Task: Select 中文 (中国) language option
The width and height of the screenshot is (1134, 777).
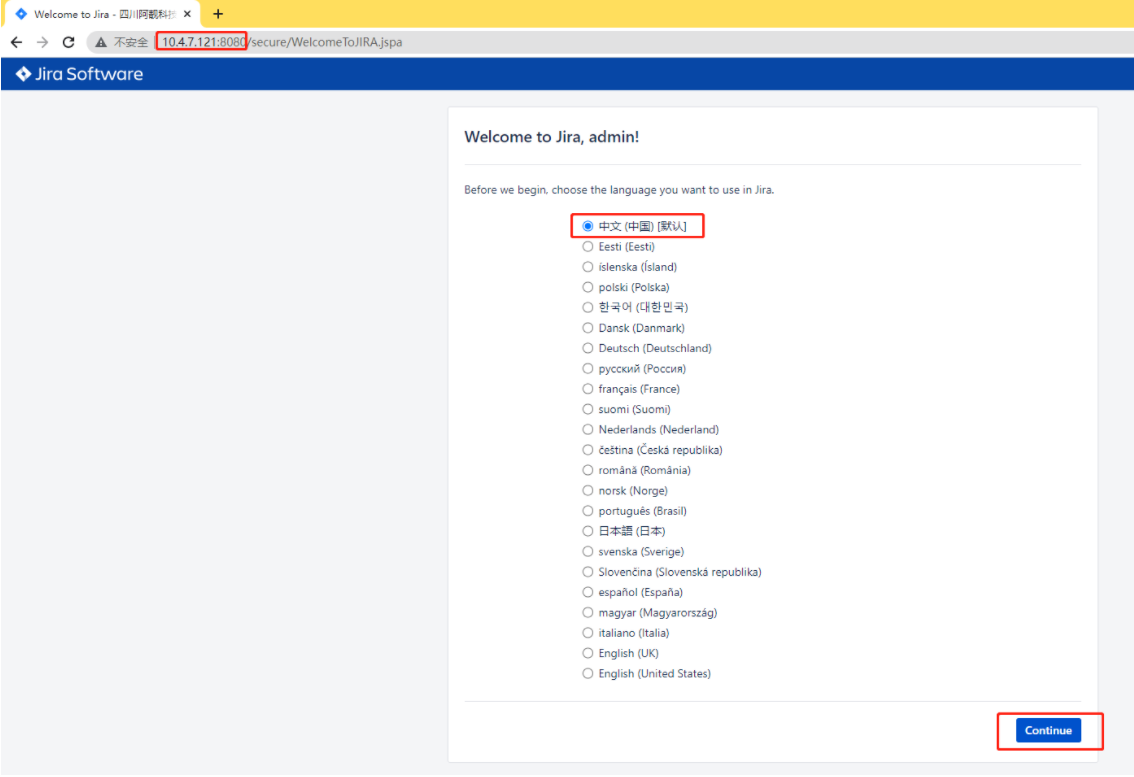Action: (588, 226)
